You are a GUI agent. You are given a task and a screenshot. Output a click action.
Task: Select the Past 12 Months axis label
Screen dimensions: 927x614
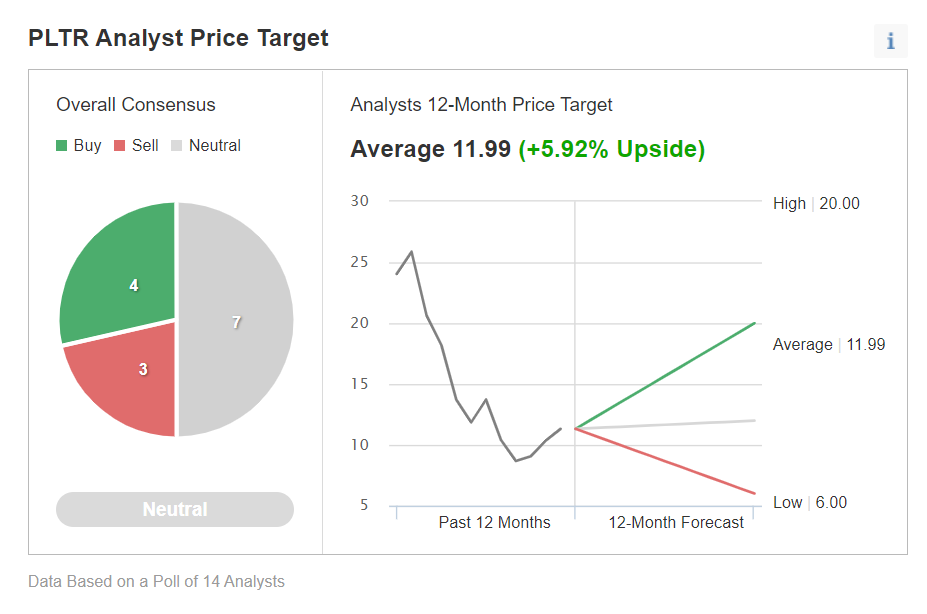pos(494,522)
